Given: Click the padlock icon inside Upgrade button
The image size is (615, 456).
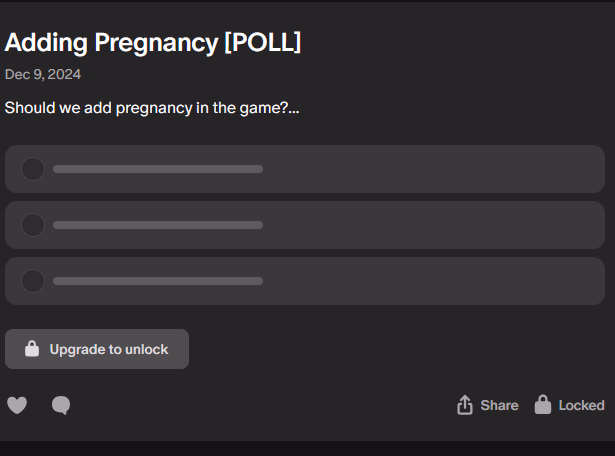Looking at the screenshot, I should point(32,349).
